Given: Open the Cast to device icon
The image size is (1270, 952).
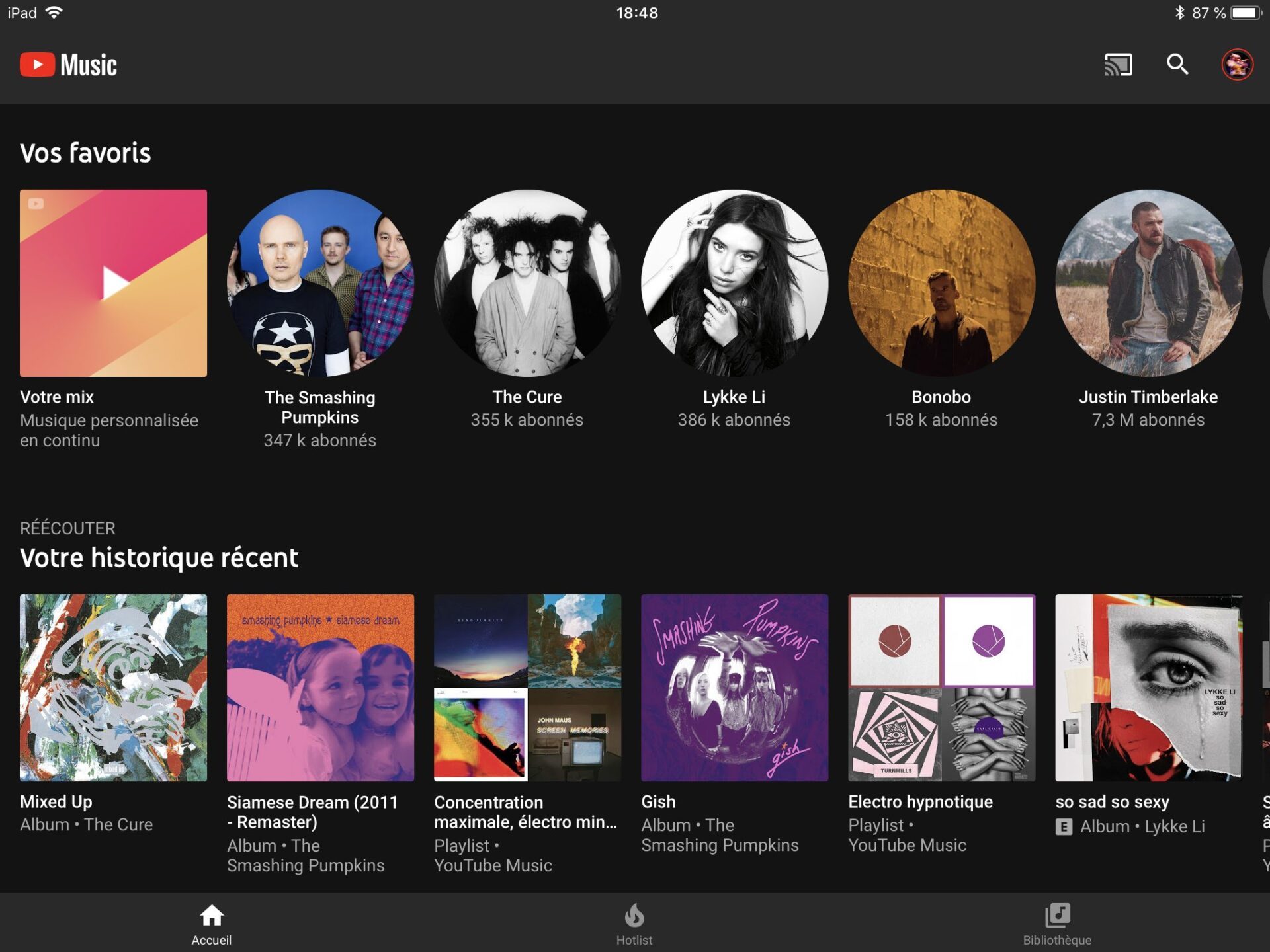Looking at the screenshot, I should point(1118,65).
